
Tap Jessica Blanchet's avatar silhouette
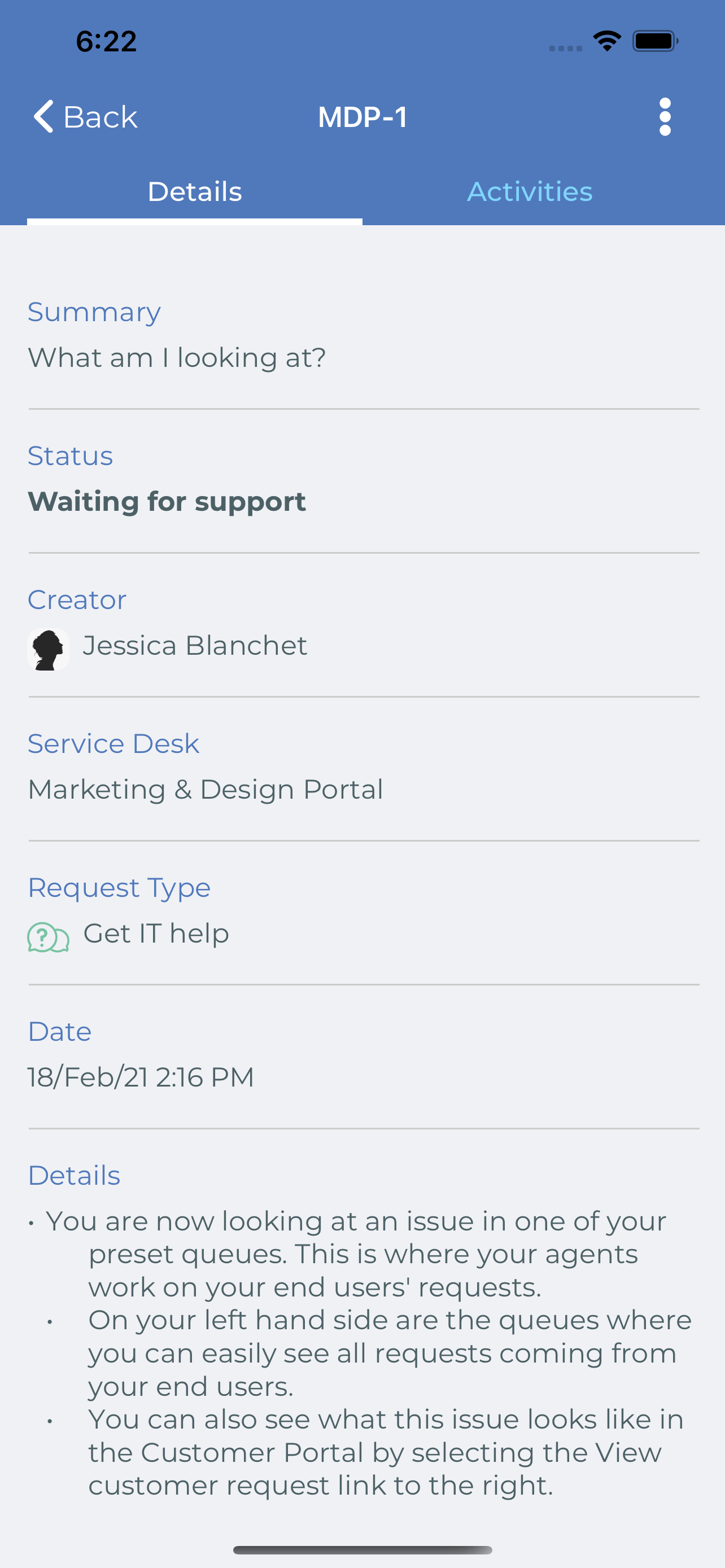coord(48,649)
